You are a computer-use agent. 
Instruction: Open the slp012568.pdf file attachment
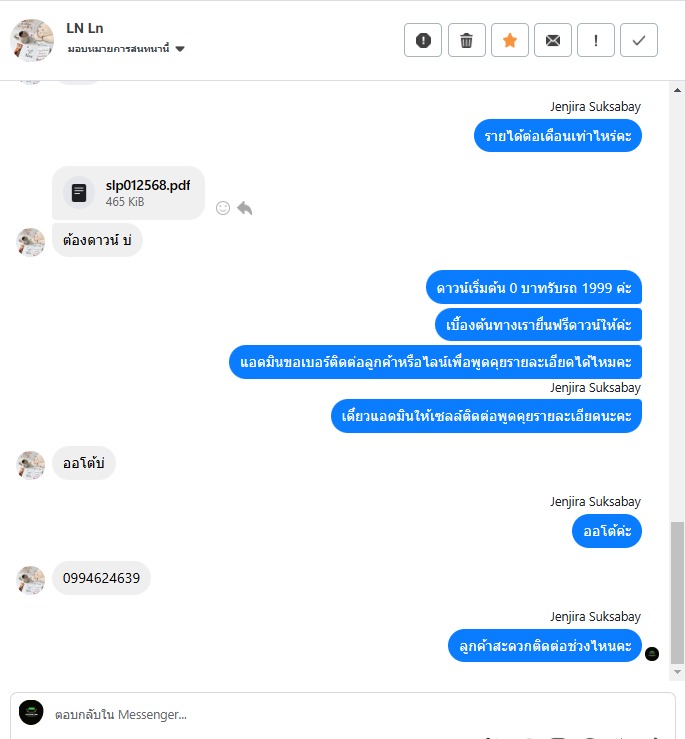pos(128,193)
